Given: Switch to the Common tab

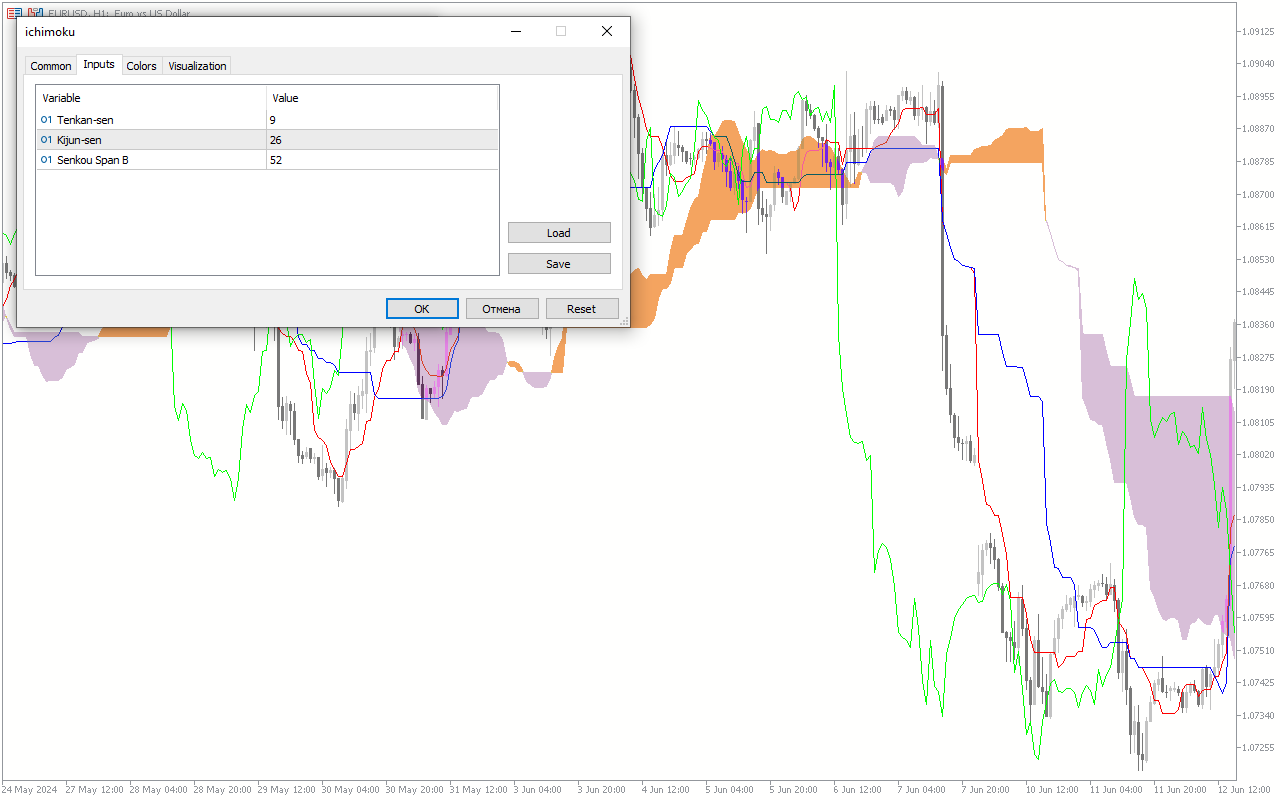Looking at the screenshot, I should coord(50,66).
